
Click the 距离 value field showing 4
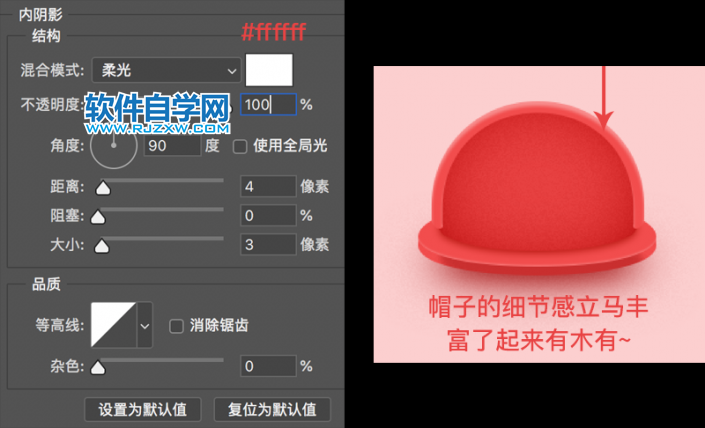pyautogui.click(x=268, y=186)
